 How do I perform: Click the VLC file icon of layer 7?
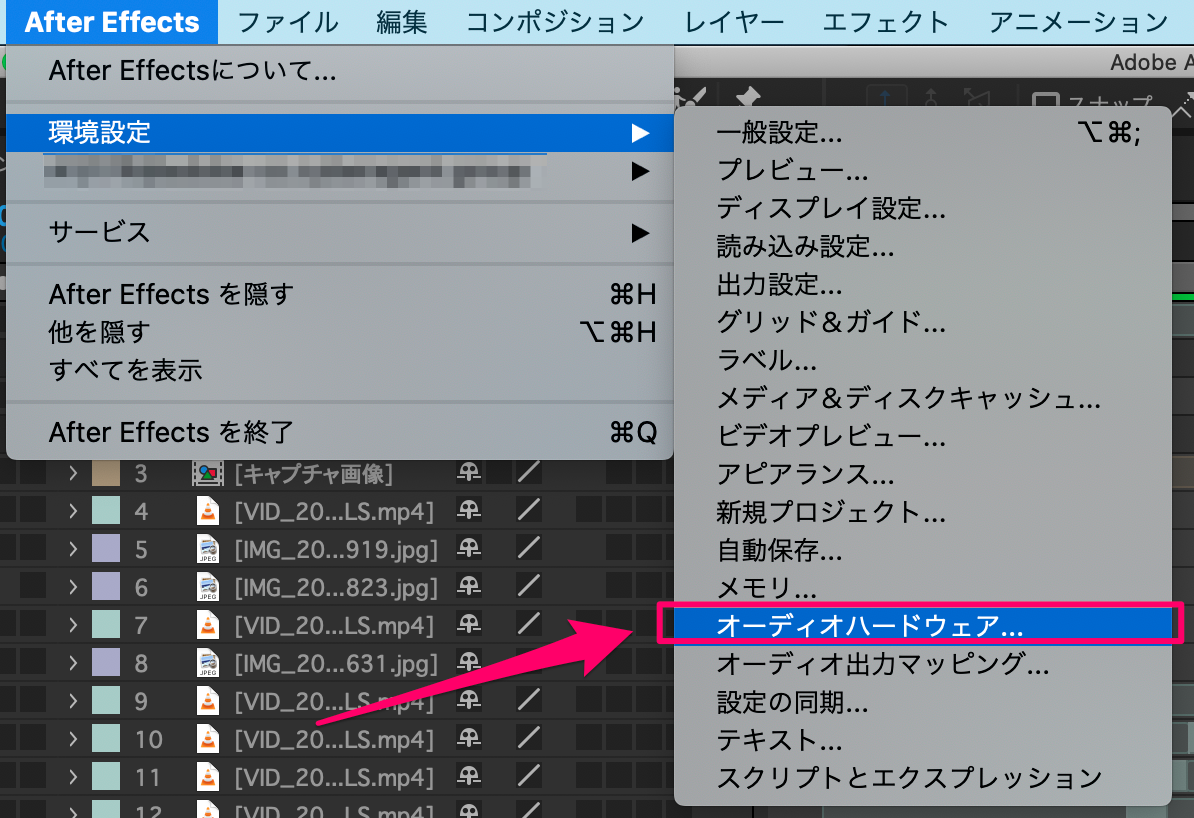[207, 625]
